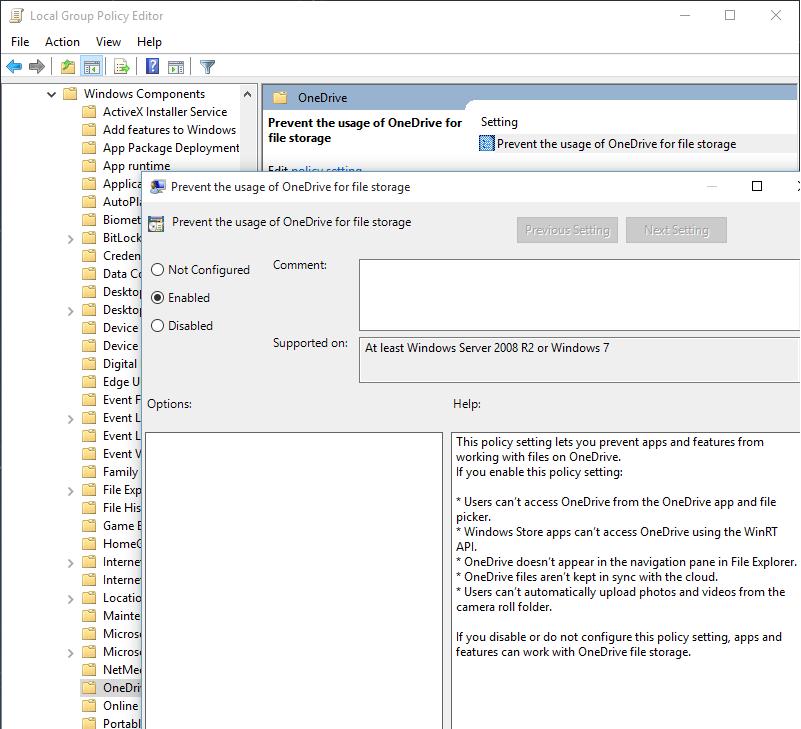Select the Not Configured radio button
Viewport: 801px width, 729px height.
(157, 270)
